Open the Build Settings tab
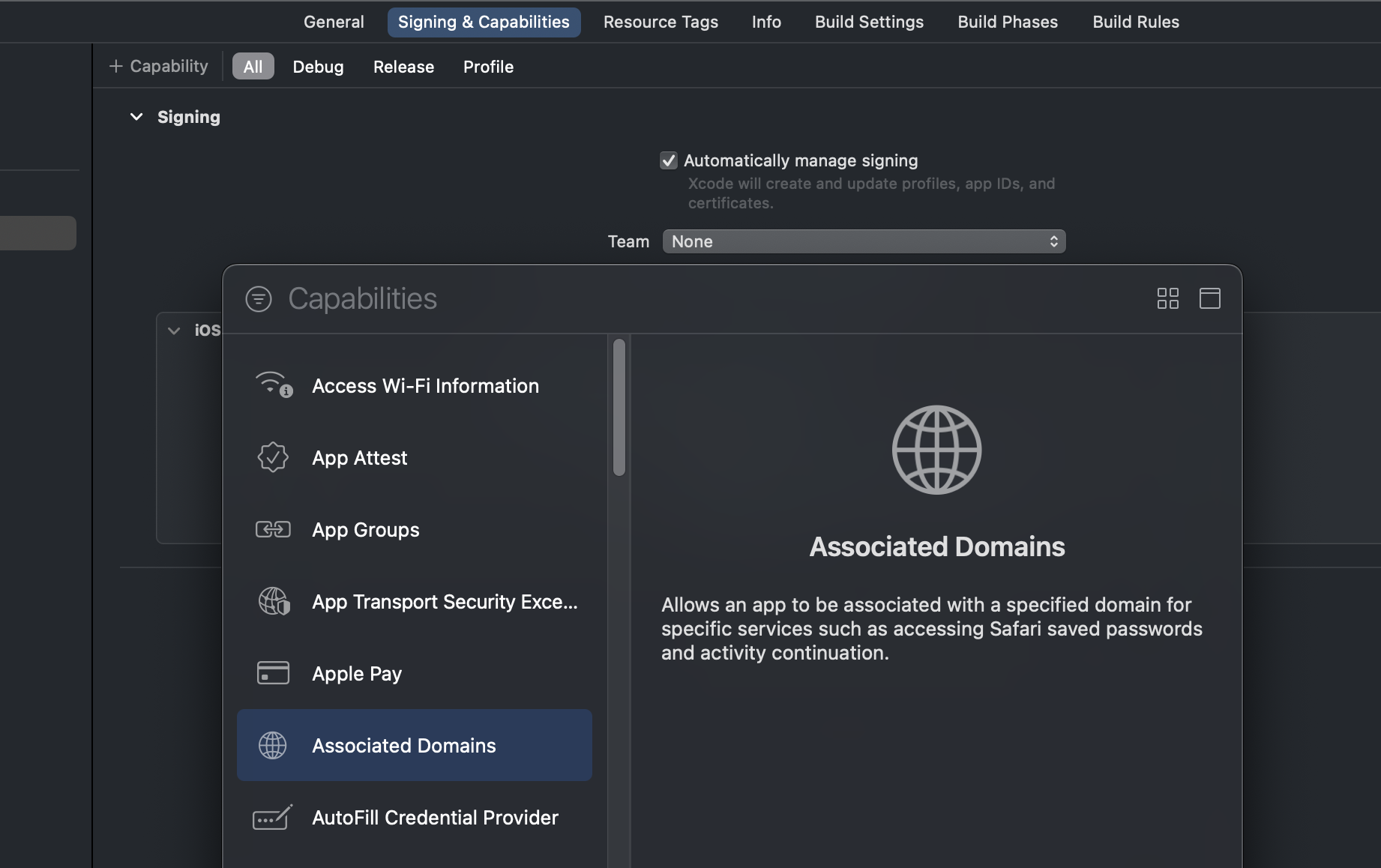The image size is (1381, 868). pos(869,22)
